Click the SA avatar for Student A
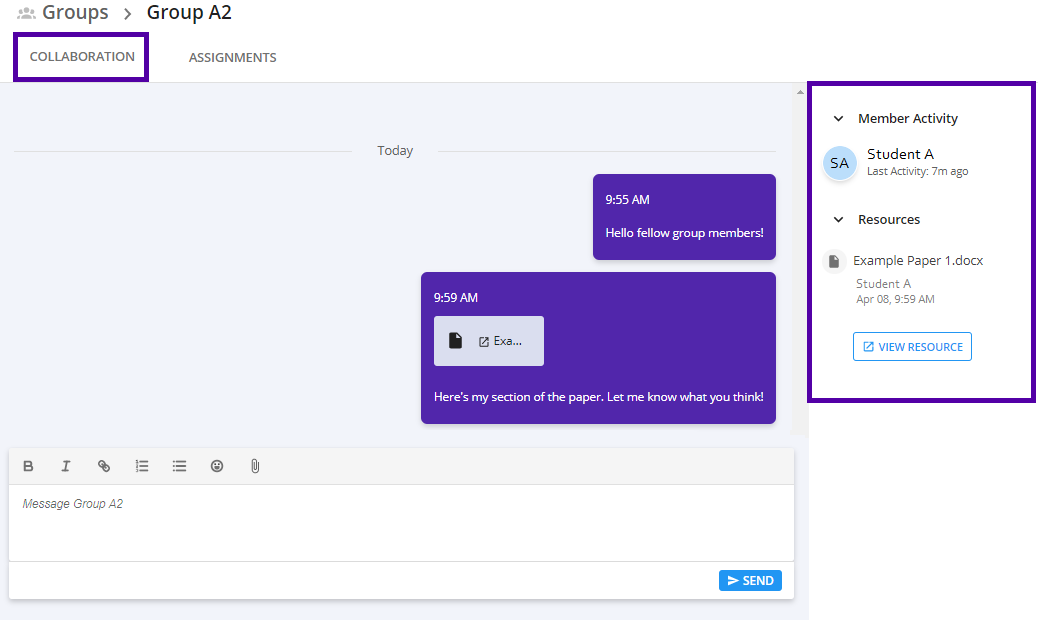Screen dimensions: 1038x620 tap(839, 163)
